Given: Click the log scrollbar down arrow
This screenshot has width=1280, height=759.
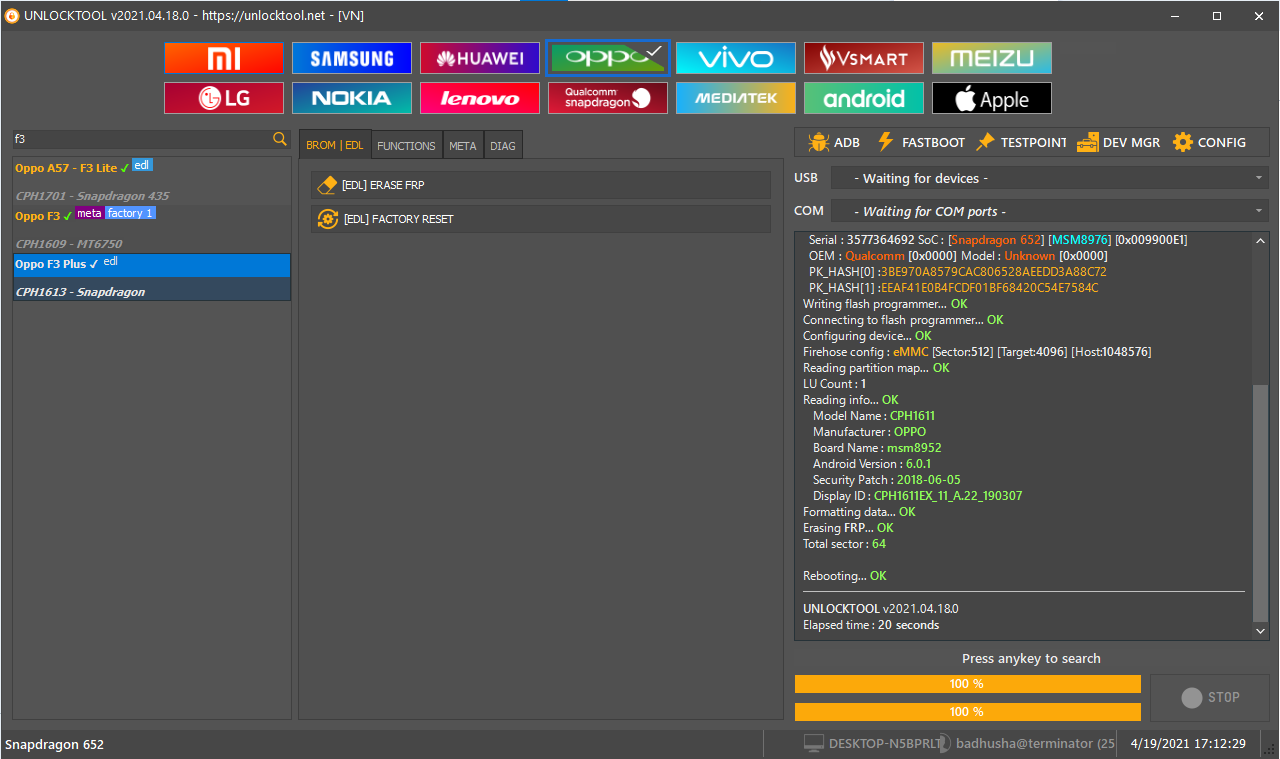Looking at the screenshot, I should (1260, 631).
